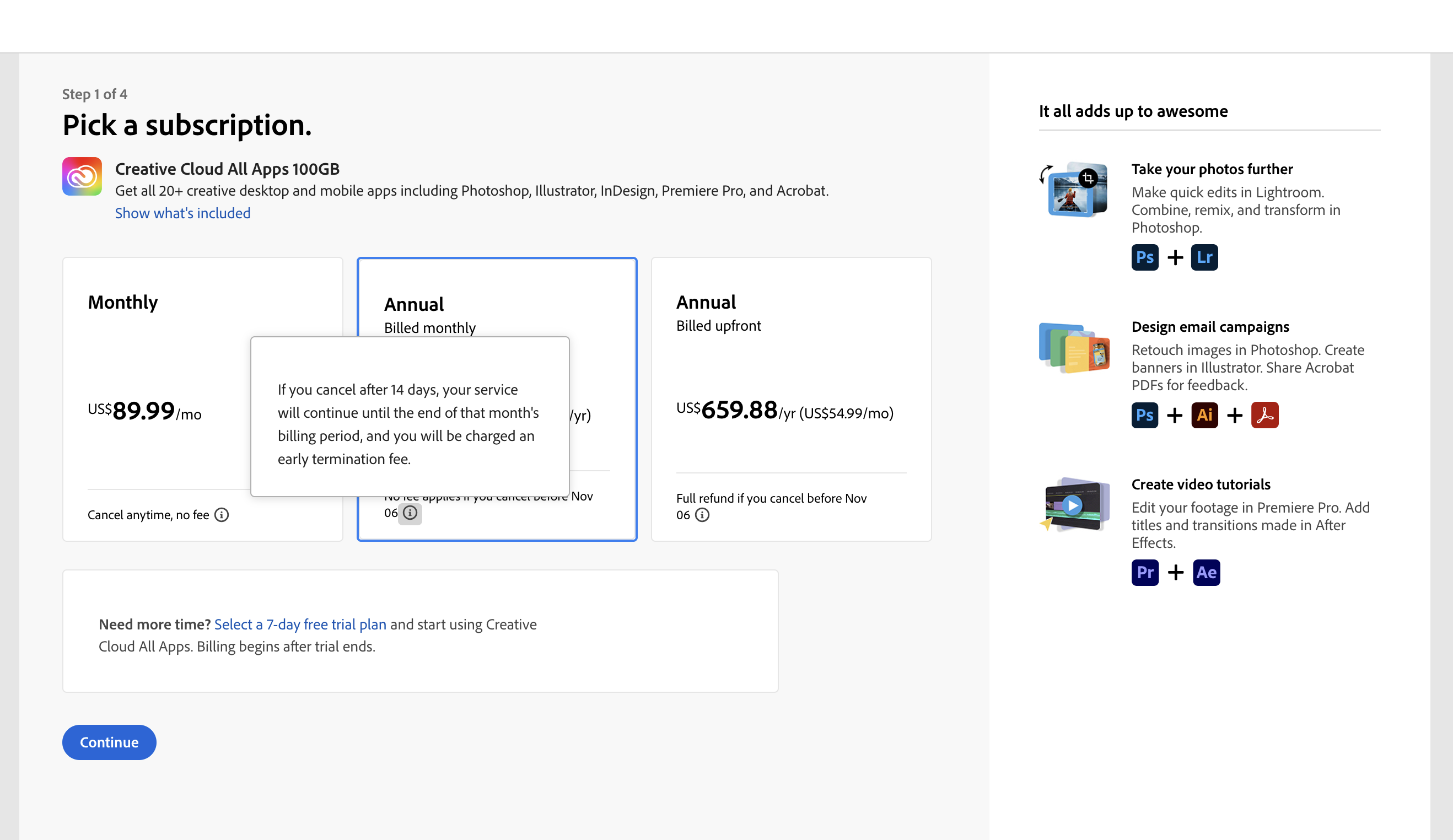The height and width of the screenshot is (840, 1453).
Task: Click the After Effects Ae icon
Action: [x=1206, y=573]
